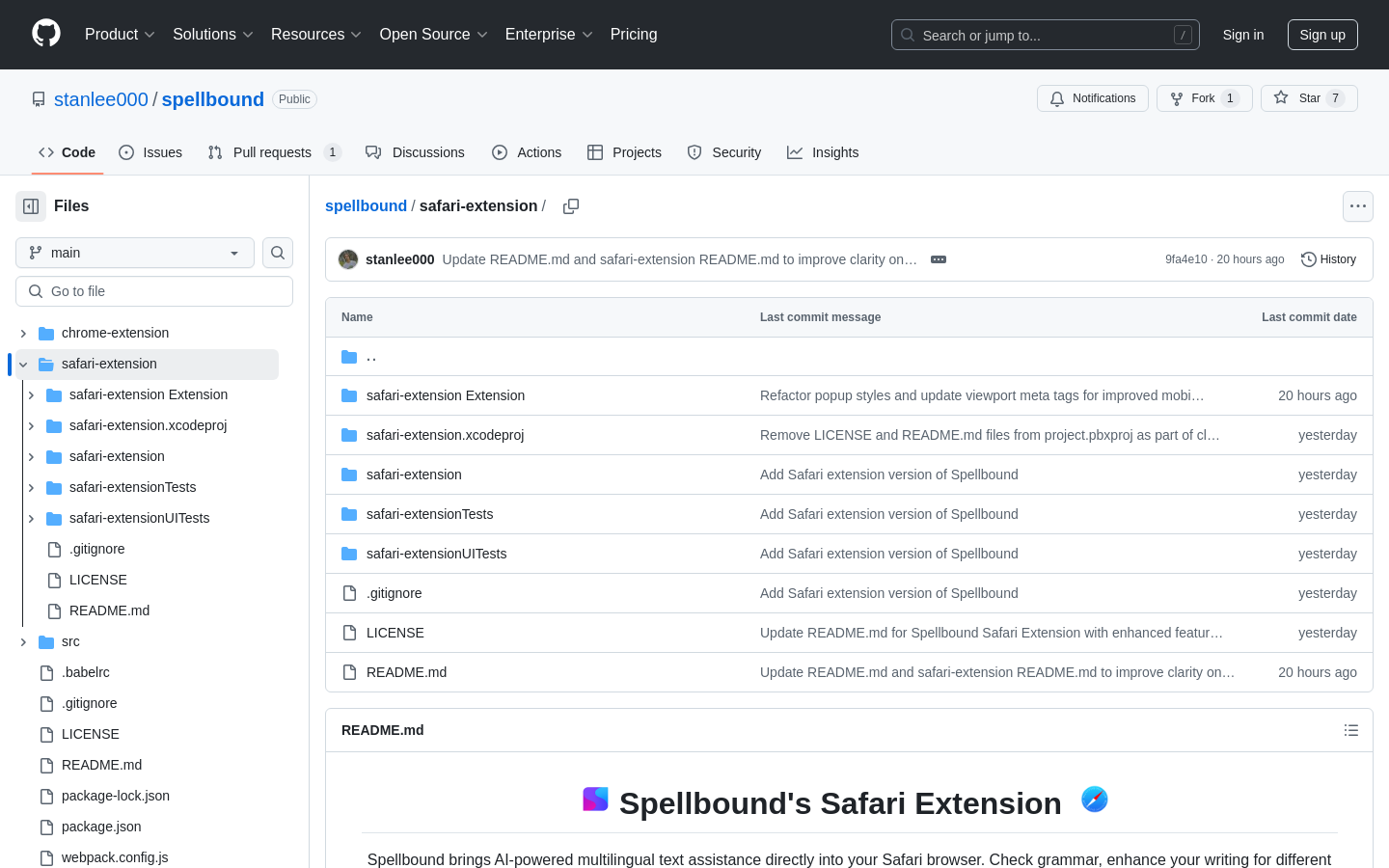Focus the Go to file field
The width and height of the screenshot is (1389, 868).
click(x=154, y=291)
